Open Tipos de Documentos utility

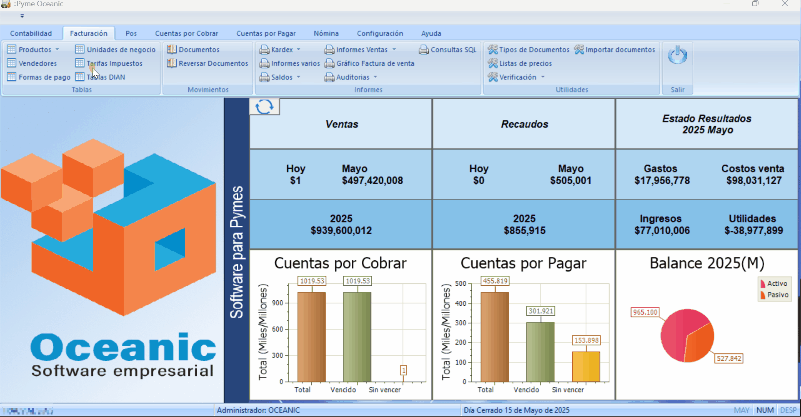tap(533, 49)
